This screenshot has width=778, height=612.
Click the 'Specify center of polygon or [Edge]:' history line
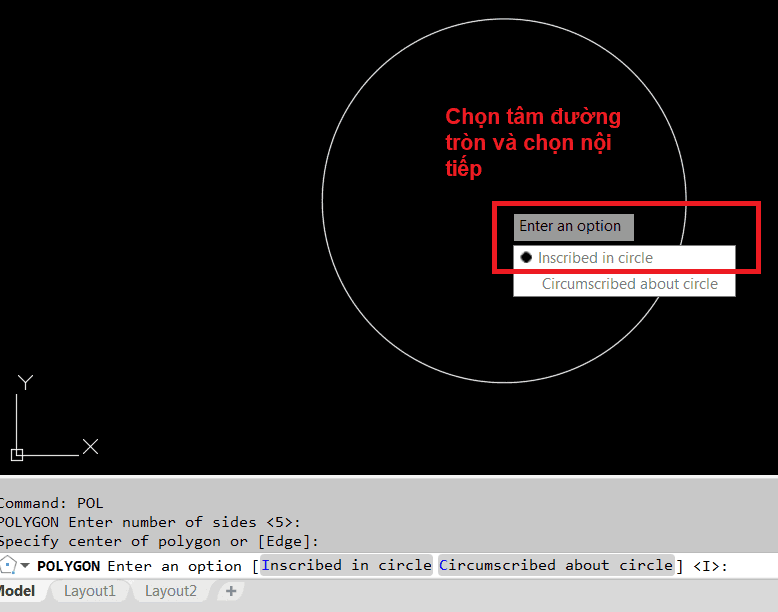tap(159, 542)
